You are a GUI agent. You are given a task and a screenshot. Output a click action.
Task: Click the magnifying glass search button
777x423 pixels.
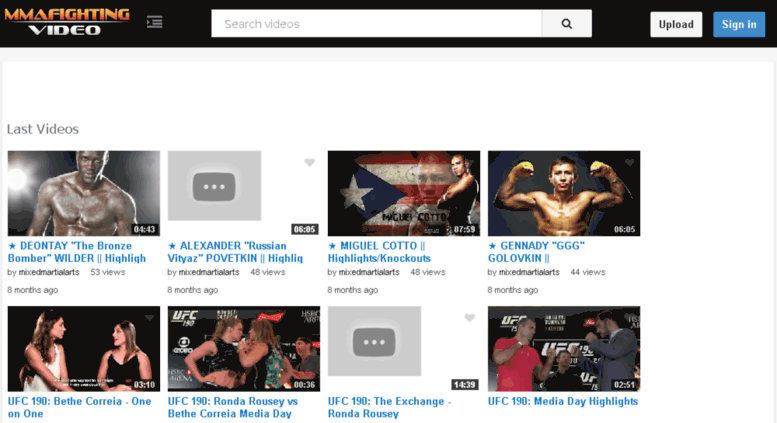click(x=566, y=24)
